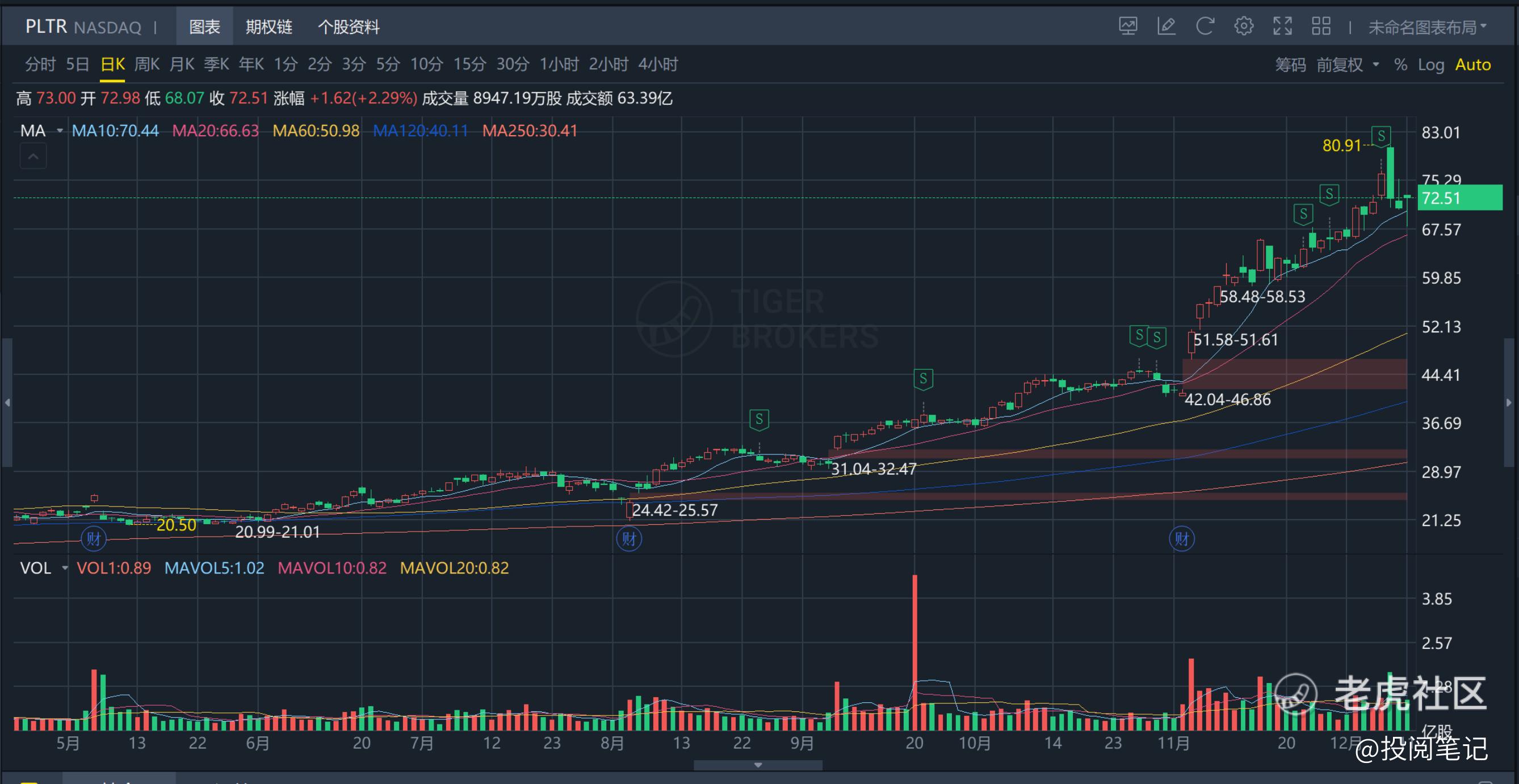This screenshot has width=1519, height=784.
Task: Click the S signal marker near 80.91
Action: click(1381, 137)
